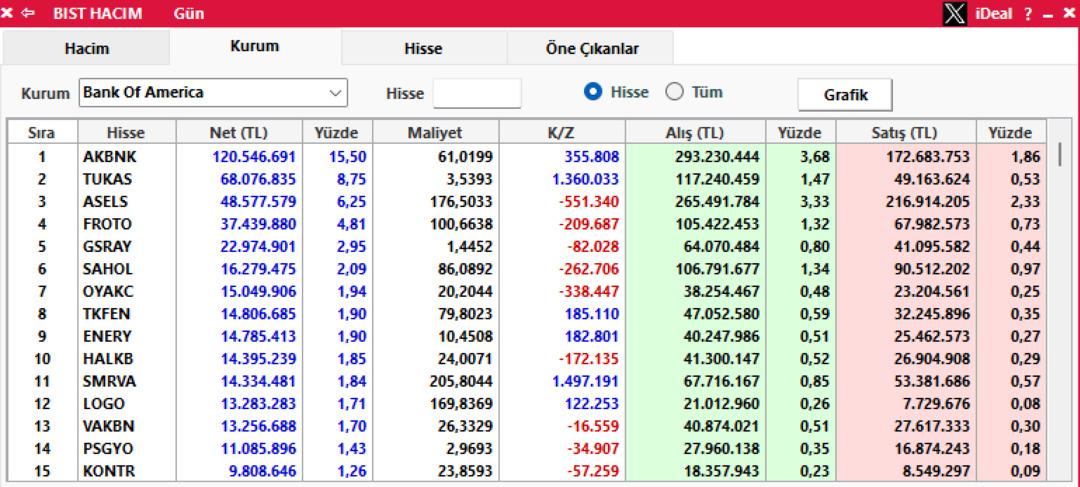Click the Grafik button

845,95
